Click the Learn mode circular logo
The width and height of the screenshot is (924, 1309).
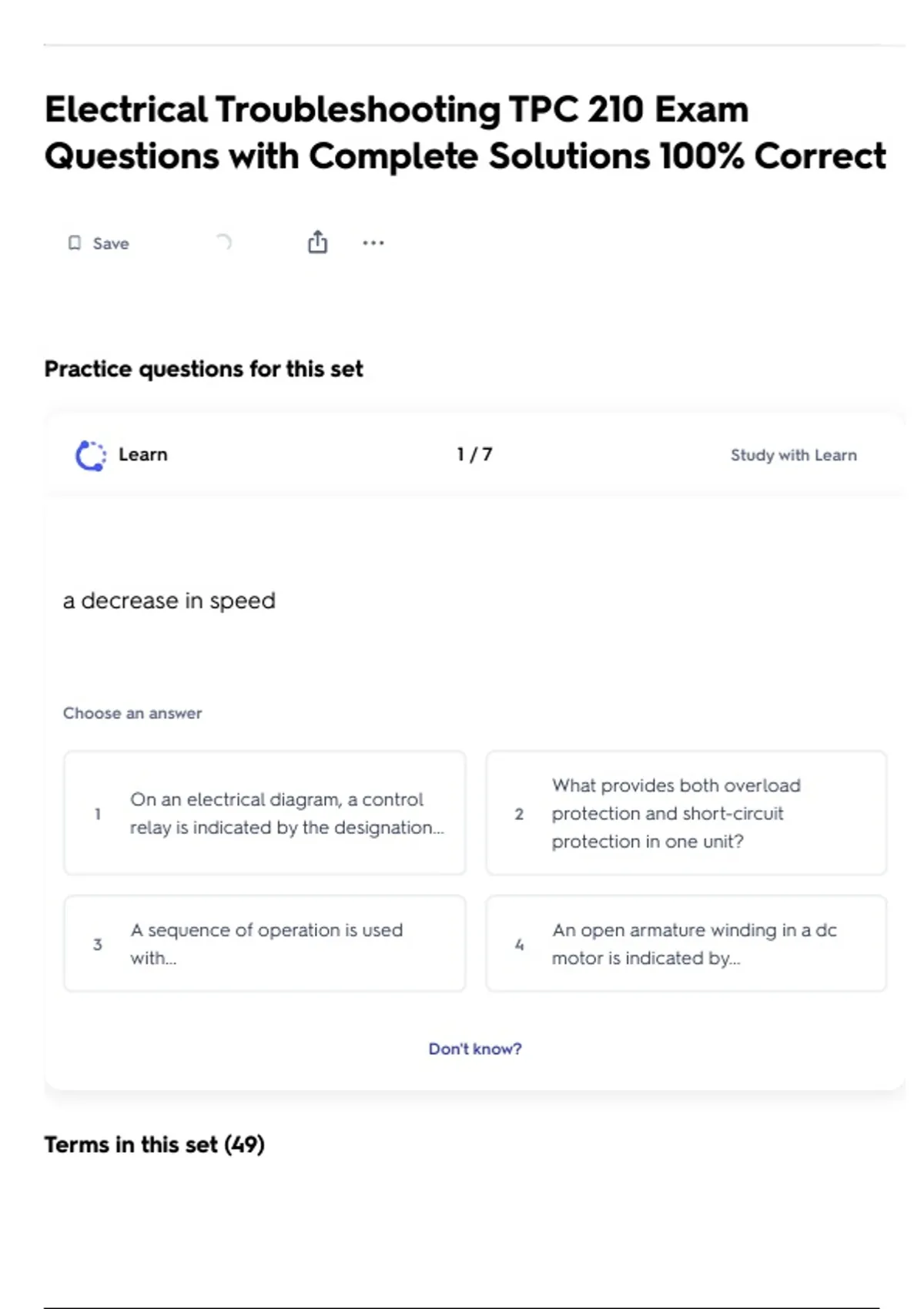click(x=91, y=455)
